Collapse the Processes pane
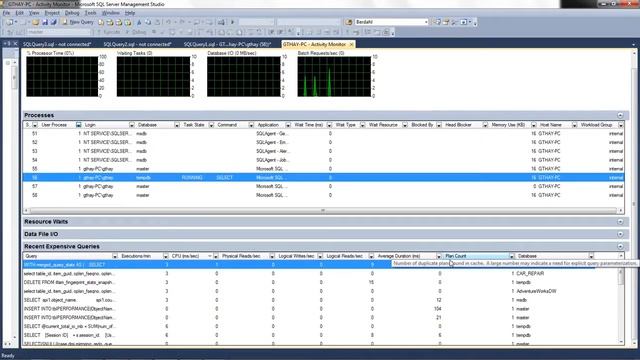The height and width of the screenshot is (360, 640). (x=620, y=116)
